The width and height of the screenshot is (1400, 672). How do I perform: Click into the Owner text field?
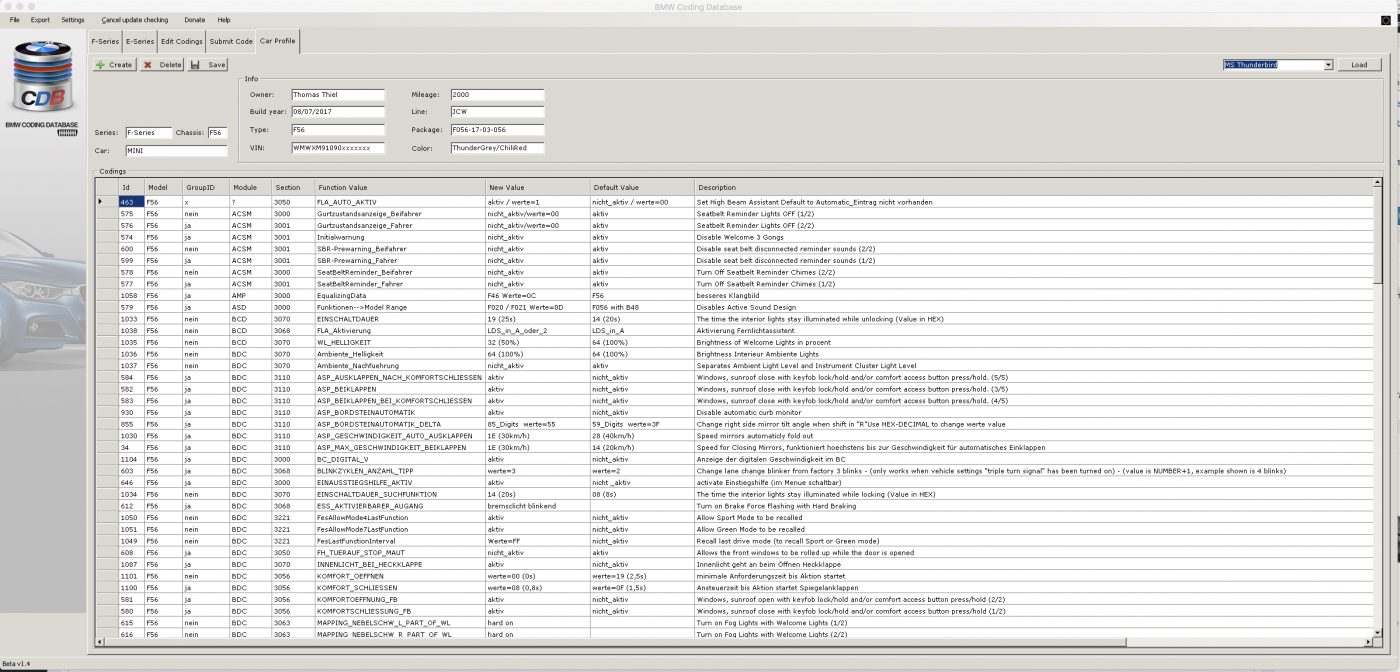point(337,95)
